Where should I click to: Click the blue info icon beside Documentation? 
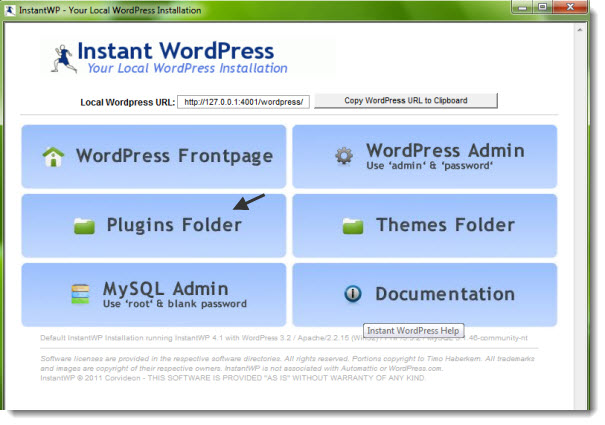point(353,294)
